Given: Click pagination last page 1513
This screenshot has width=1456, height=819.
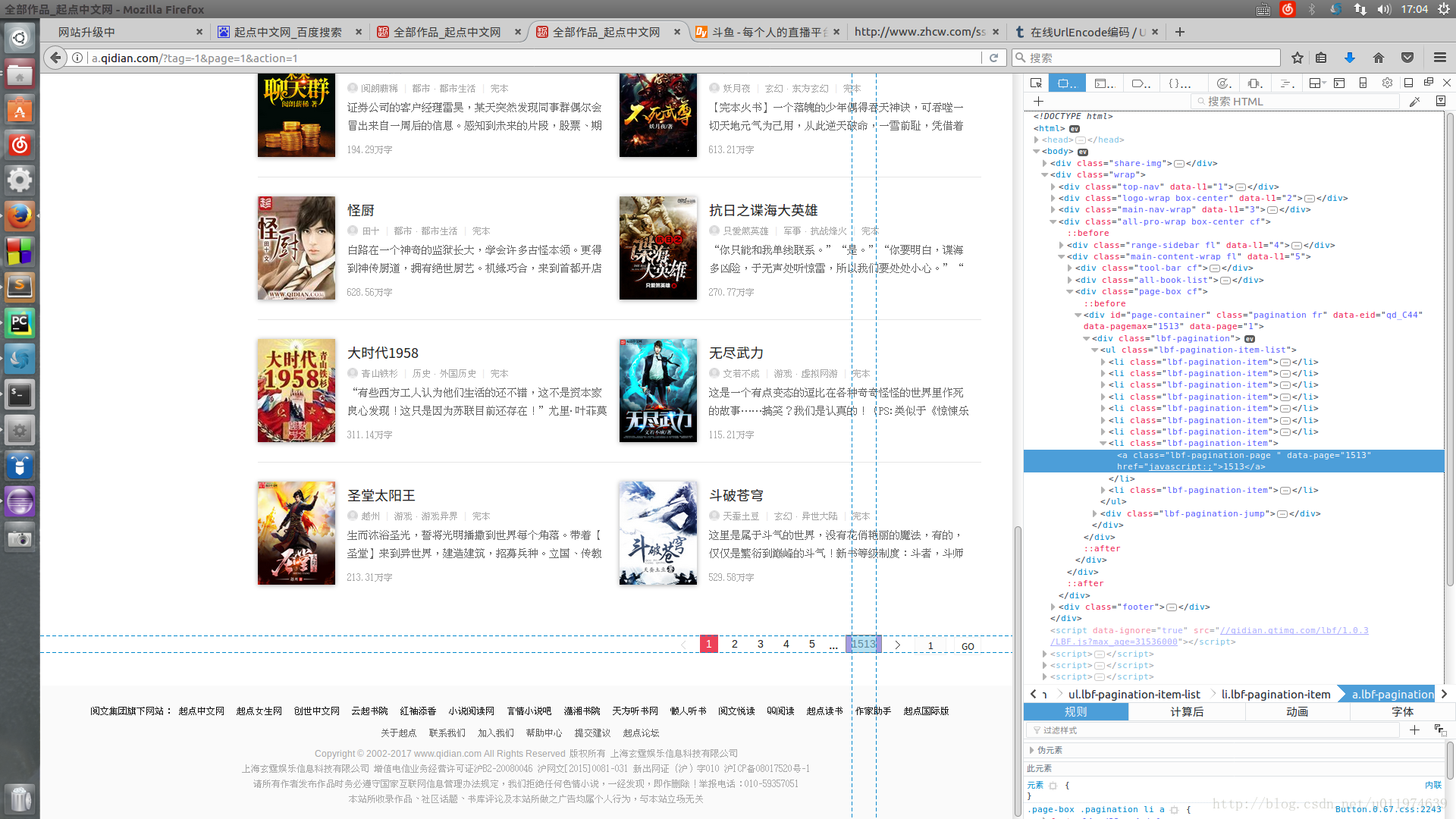Looking at the screenshot, I should [x=863, y=644].
